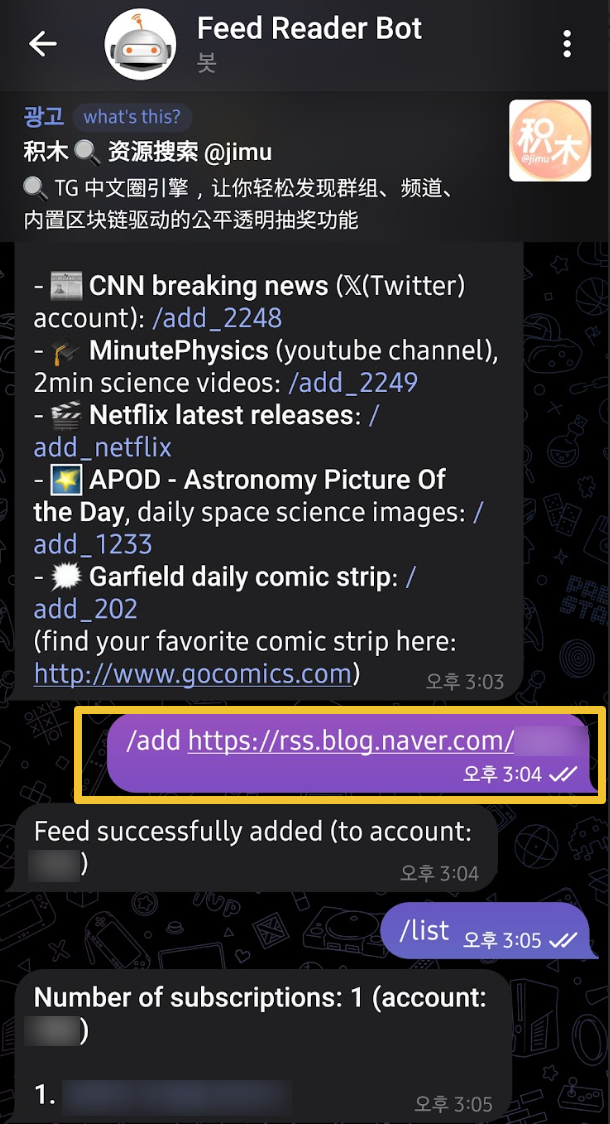610x1124 pixels.
Task: Open the http://www.gocomics.com link
Action: tap(193, 674)
